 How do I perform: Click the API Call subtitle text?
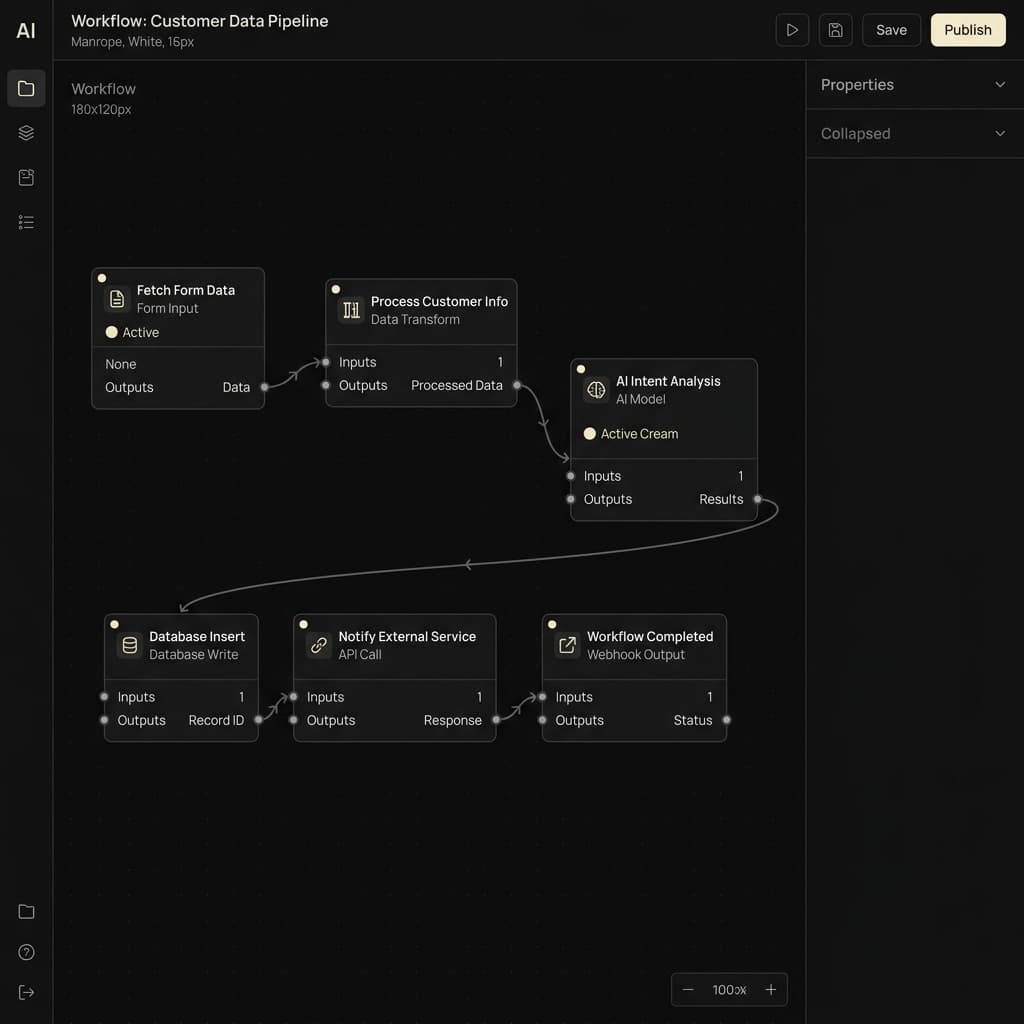coord(360,654)
